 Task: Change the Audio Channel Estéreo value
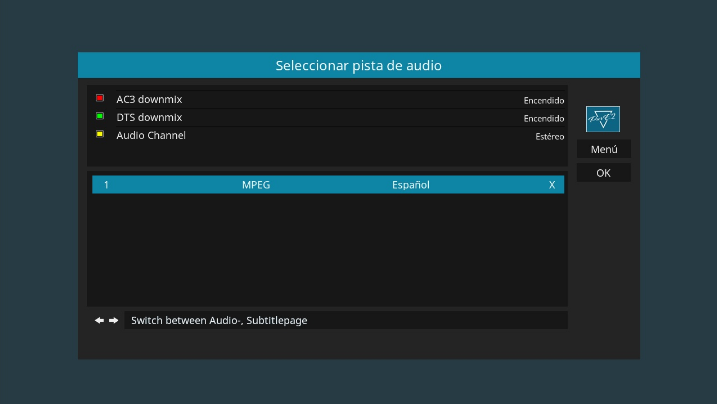(x=550, y=136)
